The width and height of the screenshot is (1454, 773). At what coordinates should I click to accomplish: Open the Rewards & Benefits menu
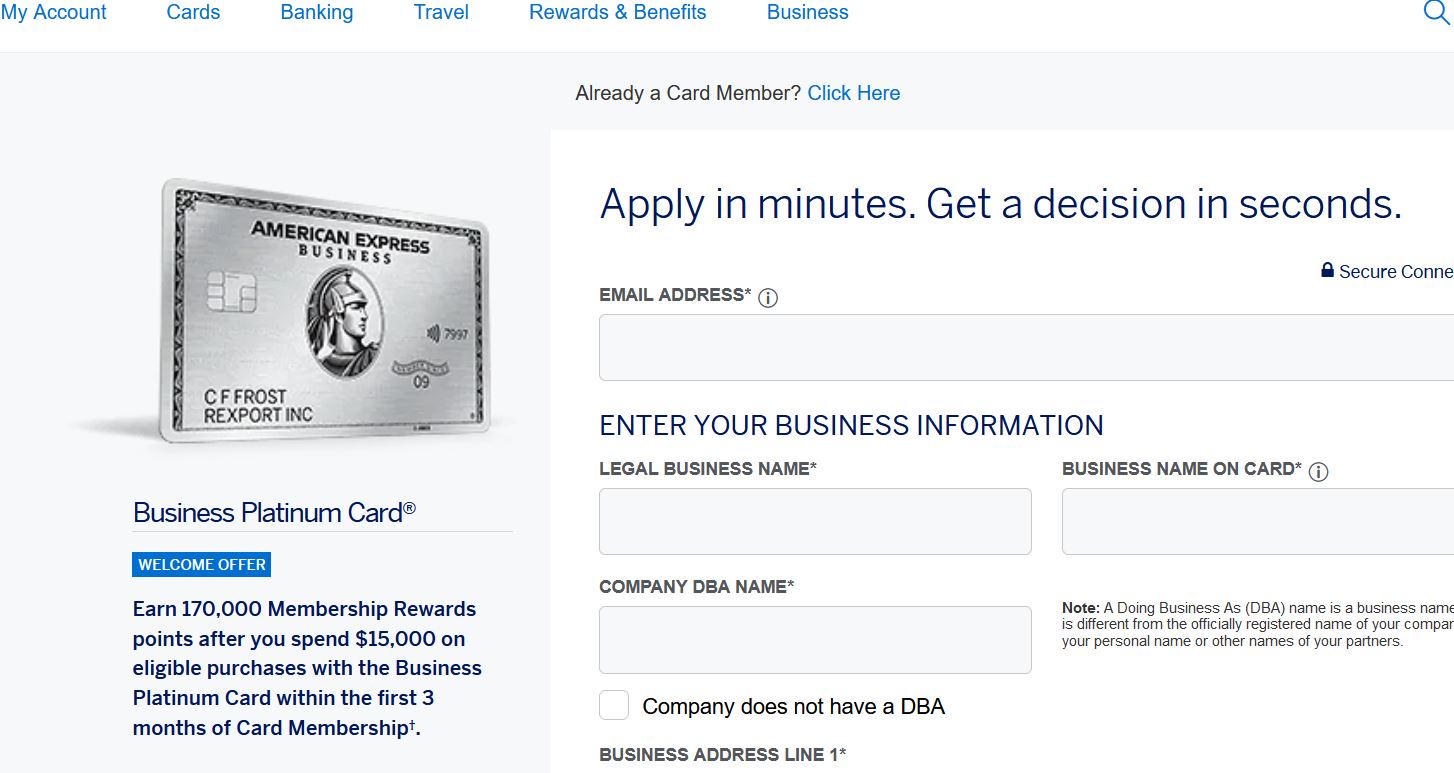tap(618, 12)
